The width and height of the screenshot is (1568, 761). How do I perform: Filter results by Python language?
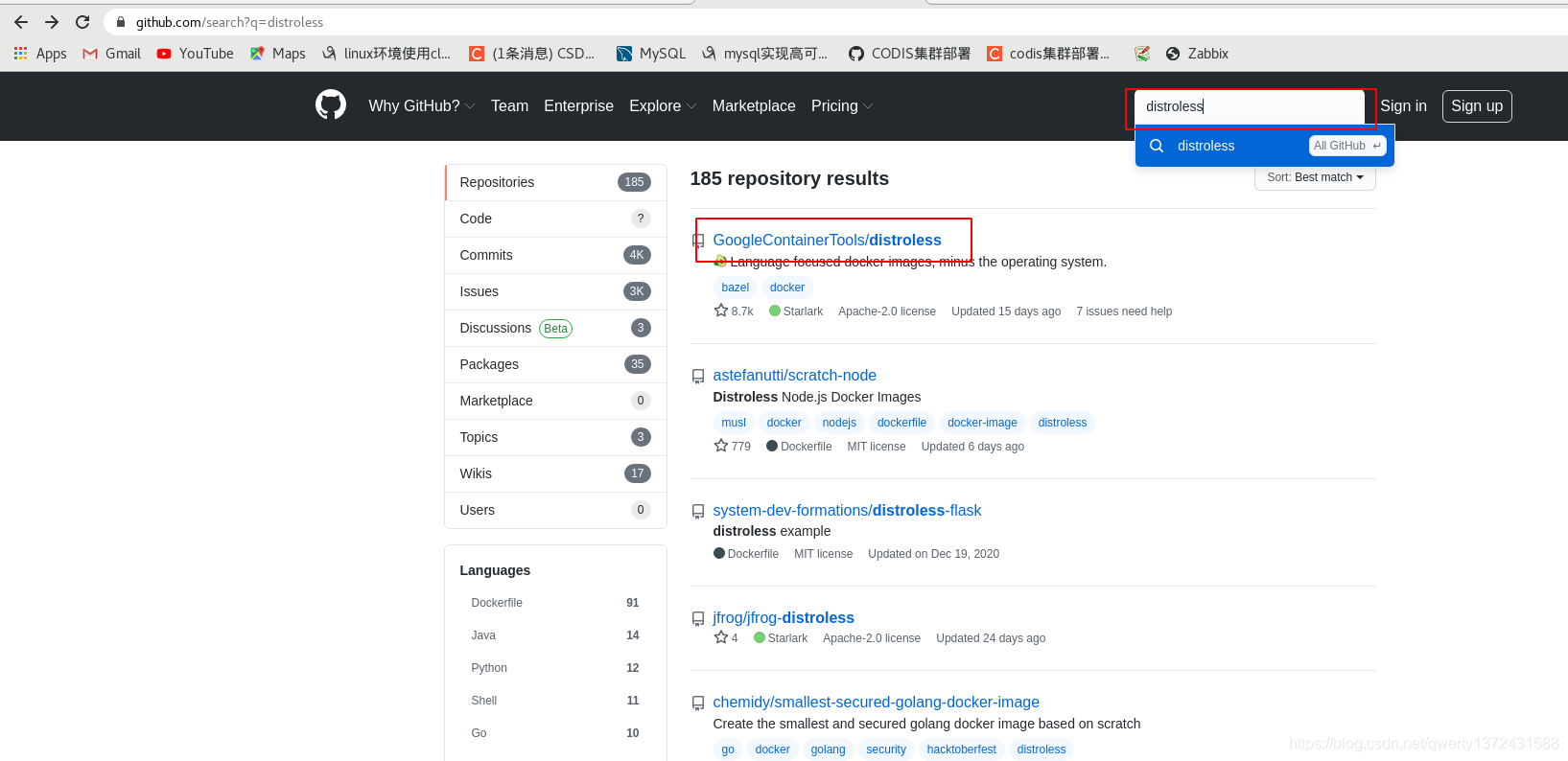555,668
